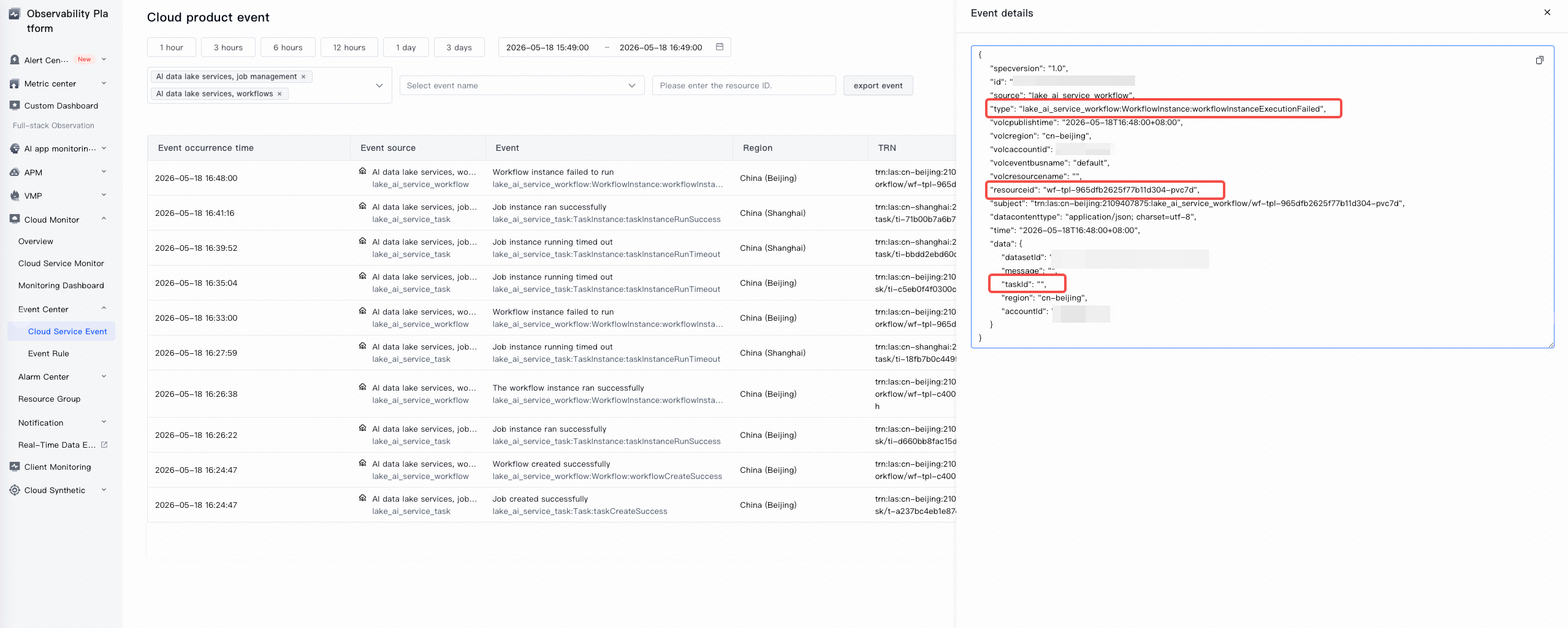Collapse the Cloud Monitor menu

point(104,219)
